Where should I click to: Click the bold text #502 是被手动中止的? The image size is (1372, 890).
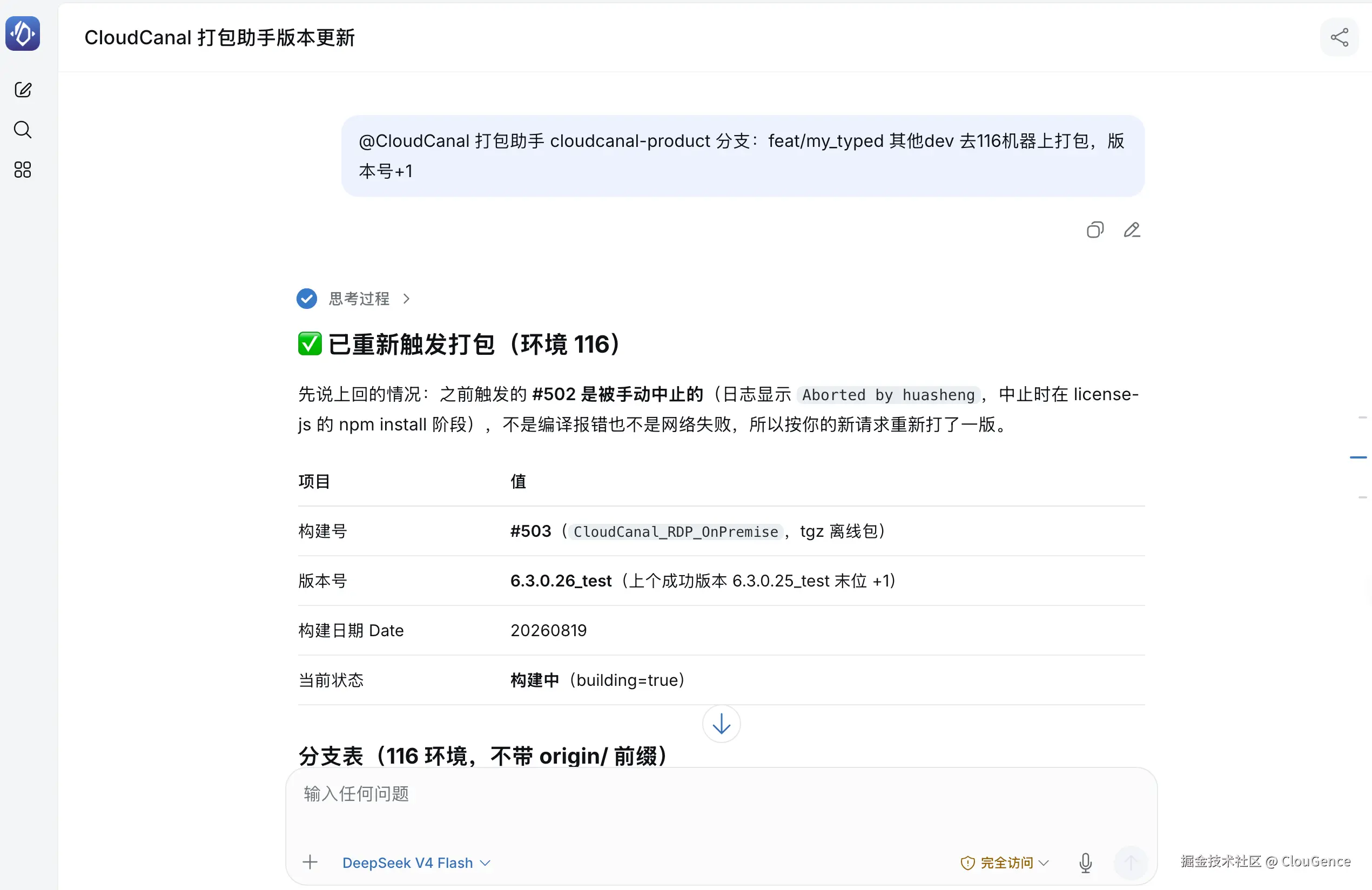click(x=617, y=394)
